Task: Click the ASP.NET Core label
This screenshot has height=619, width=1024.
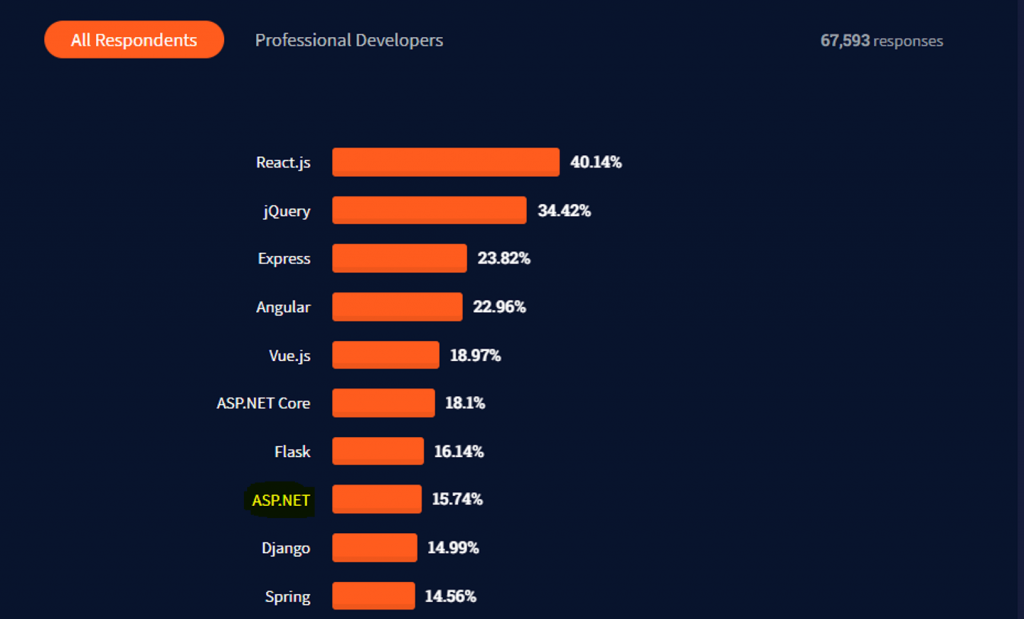Action: pyautogui.click(x=263, y=403)
